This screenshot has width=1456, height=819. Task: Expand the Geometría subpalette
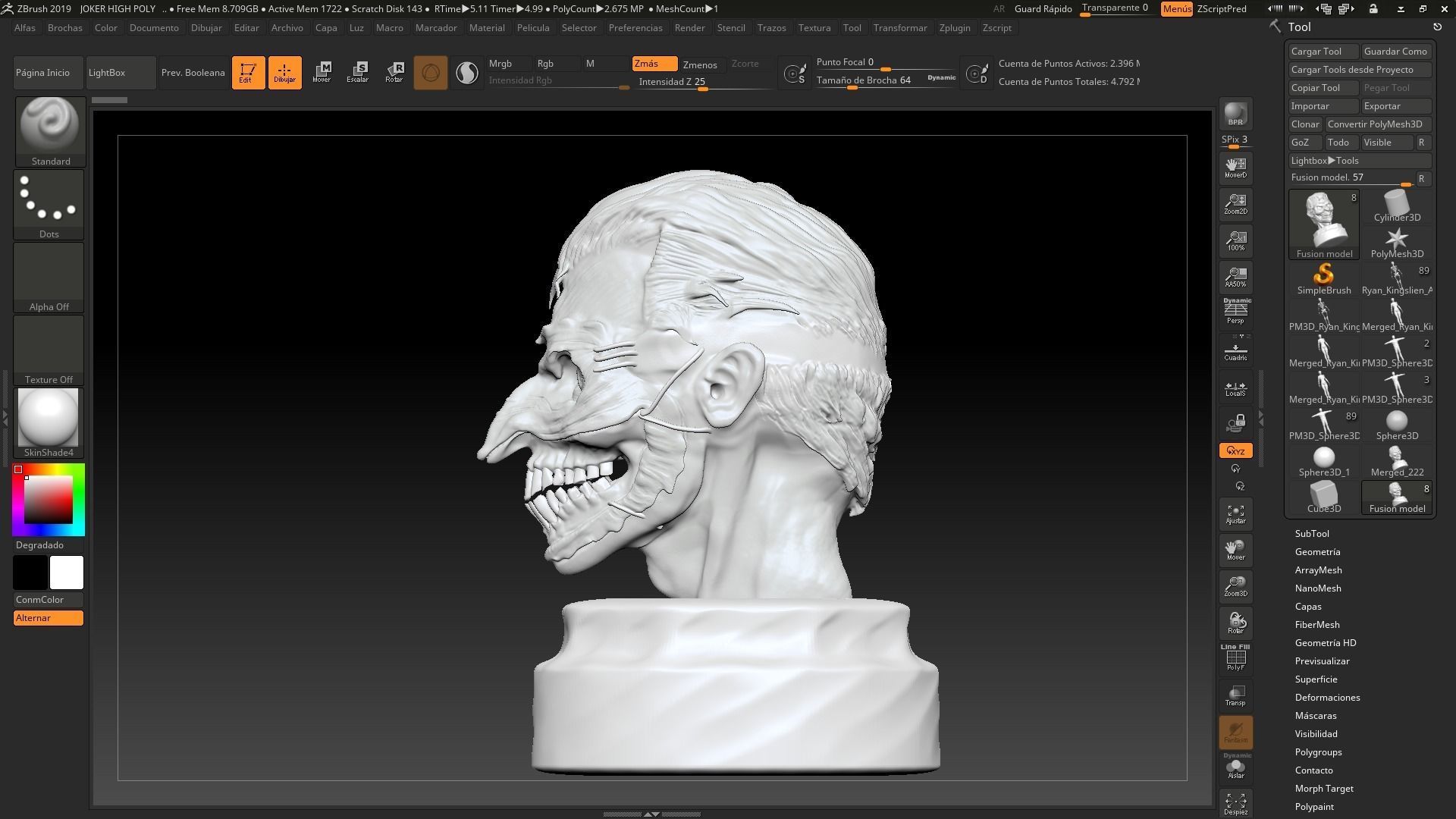tap(1317, 552)
